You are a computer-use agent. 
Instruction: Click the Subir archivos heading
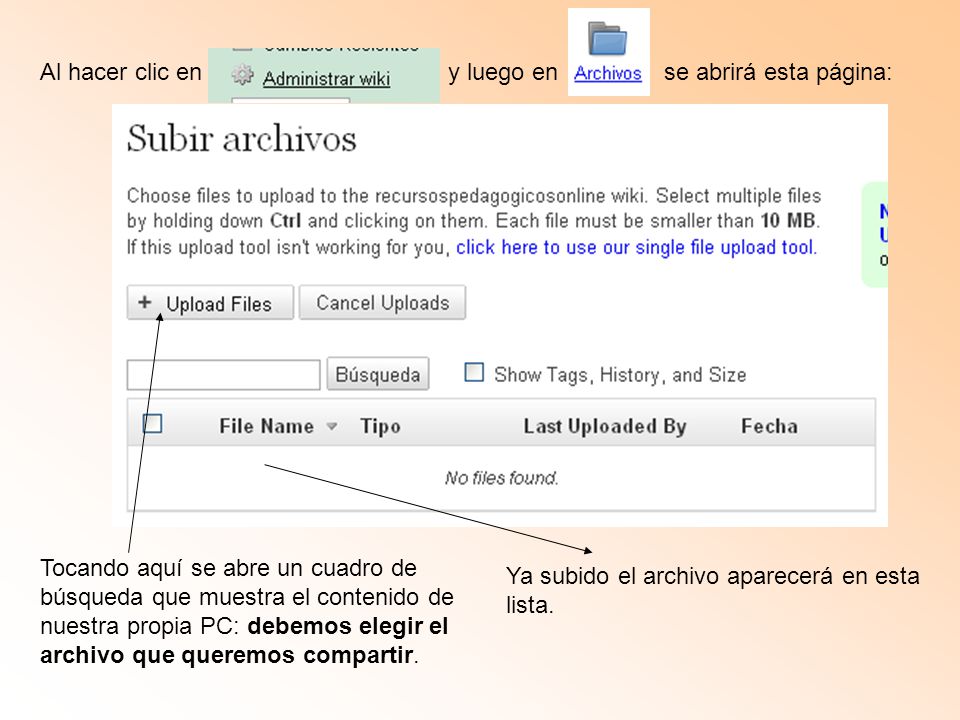coord(242,138)
